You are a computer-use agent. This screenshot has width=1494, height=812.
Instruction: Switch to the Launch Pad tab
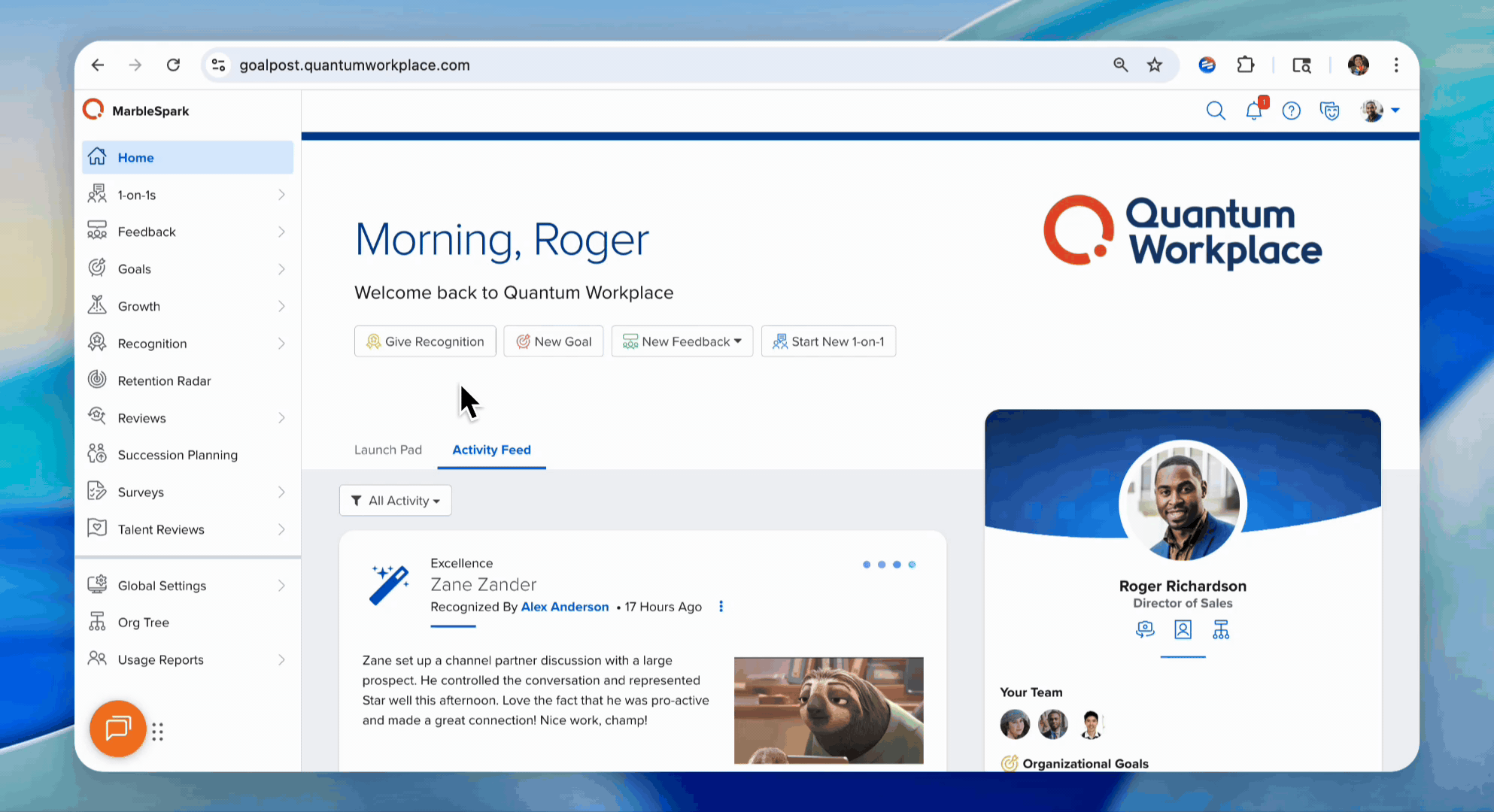point(387,450)
